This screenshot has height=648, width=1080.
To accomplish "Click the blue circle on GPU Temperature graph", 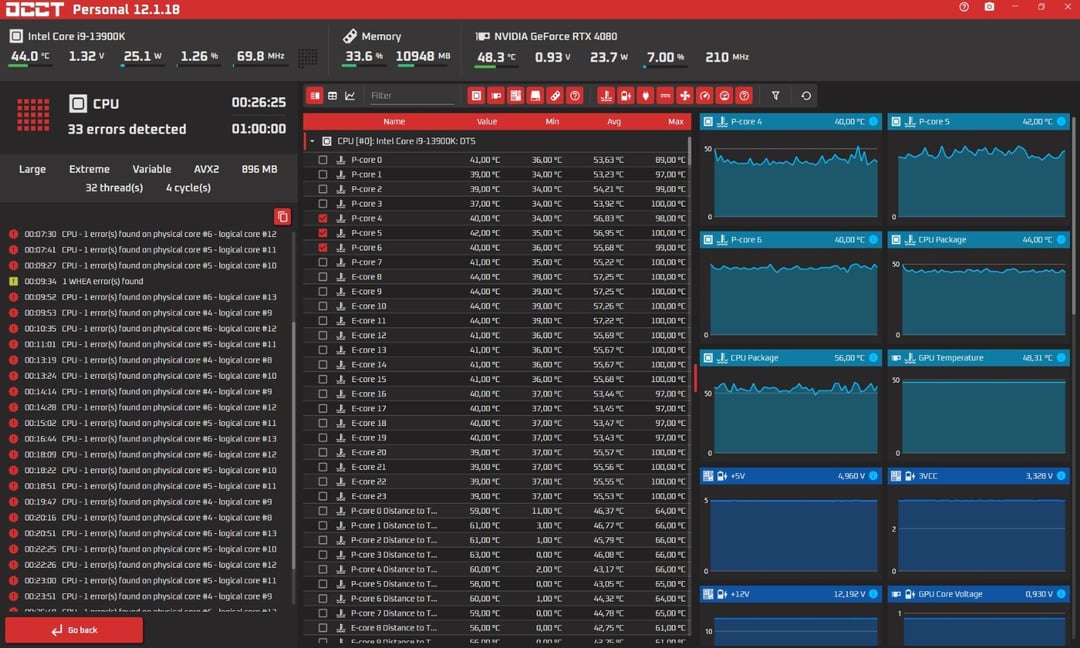I will 1061,357.
